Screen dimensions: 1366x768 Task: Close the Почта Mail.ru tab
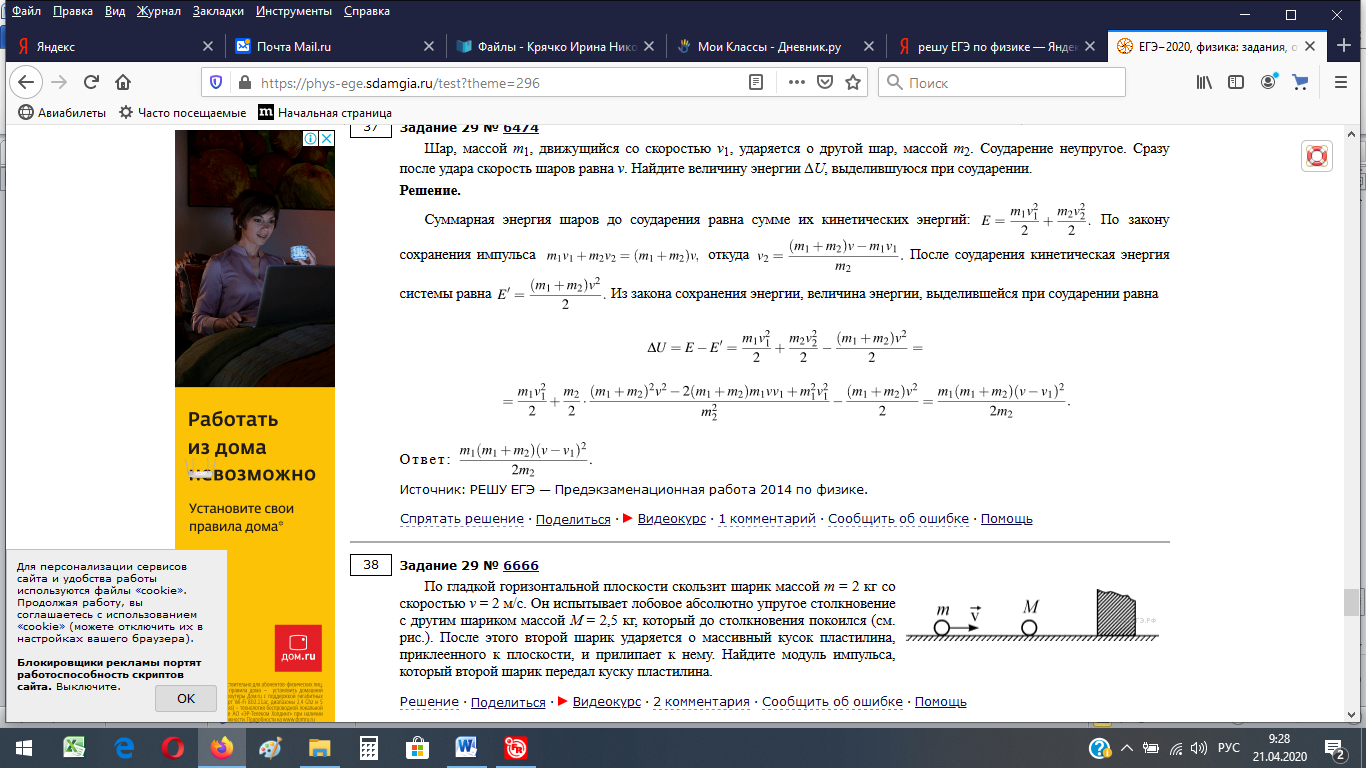tap(428, 46)
